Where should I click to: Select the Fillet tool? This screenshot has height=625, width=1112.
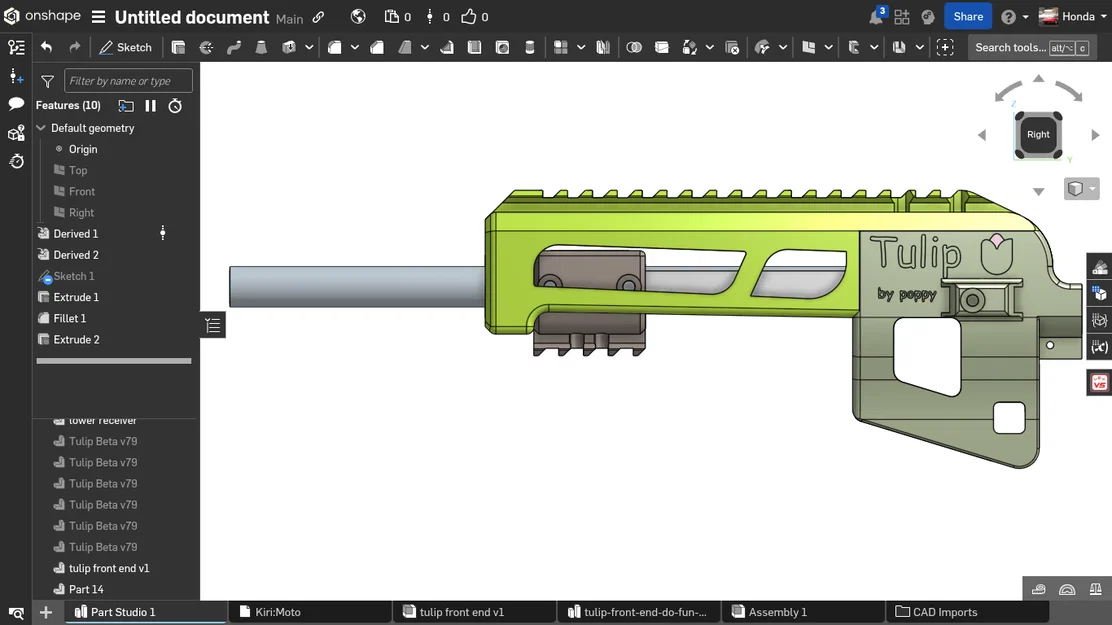pyautogui.click(x=334, y=48)
